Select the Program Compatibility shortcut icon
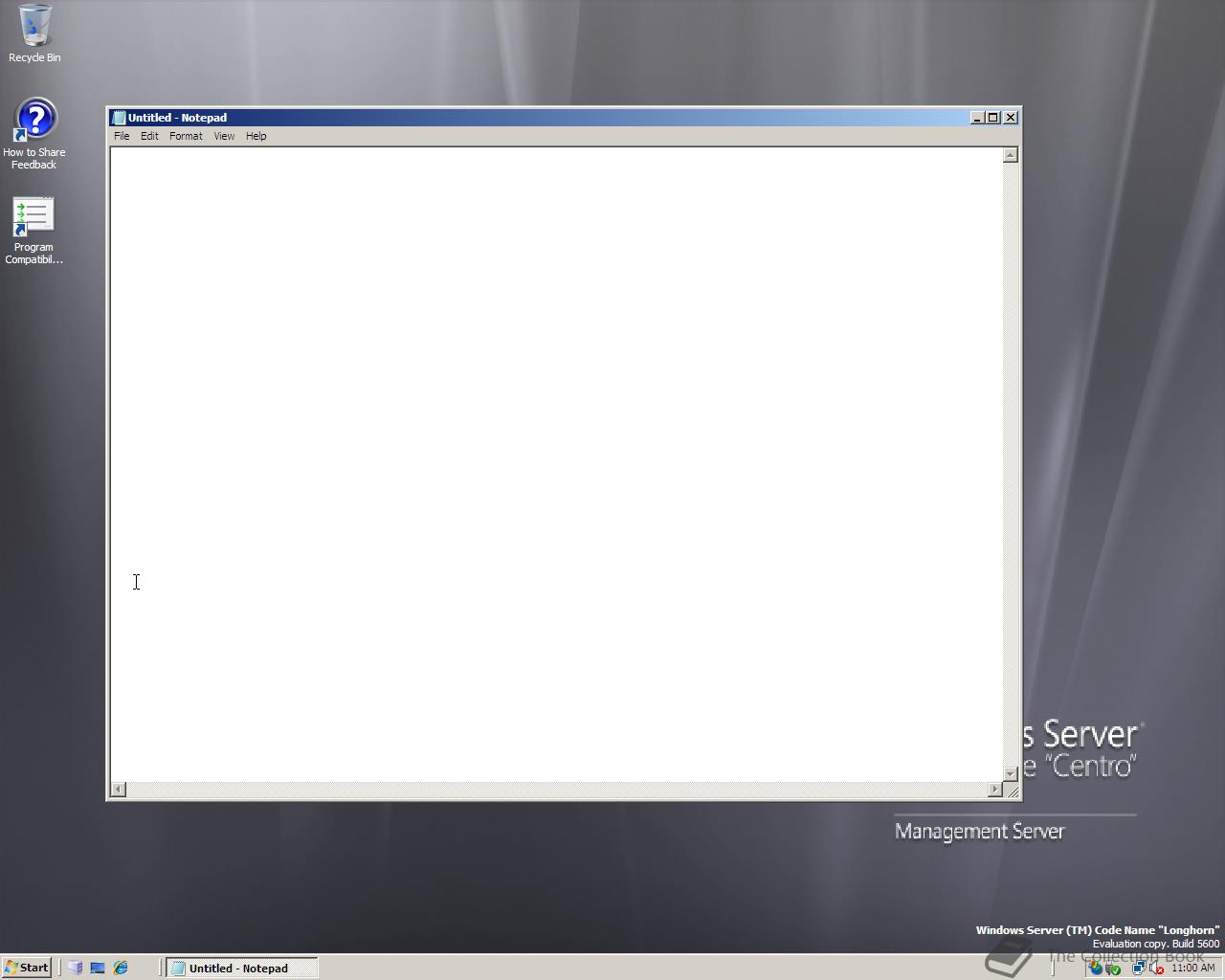The image size is (1225, 980). click(x=34, y=231)
